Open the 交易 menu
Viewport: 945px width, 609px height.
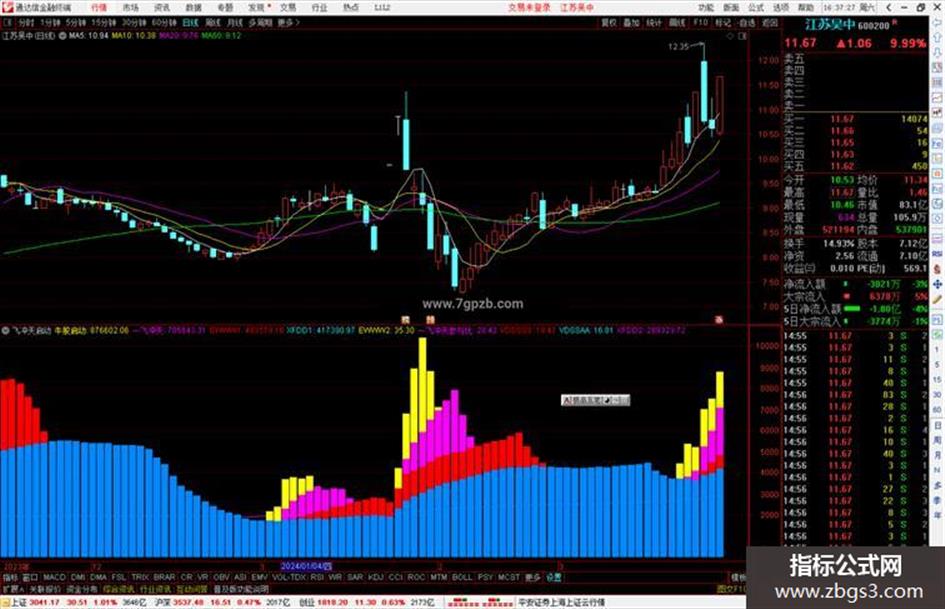pos(287,7)
